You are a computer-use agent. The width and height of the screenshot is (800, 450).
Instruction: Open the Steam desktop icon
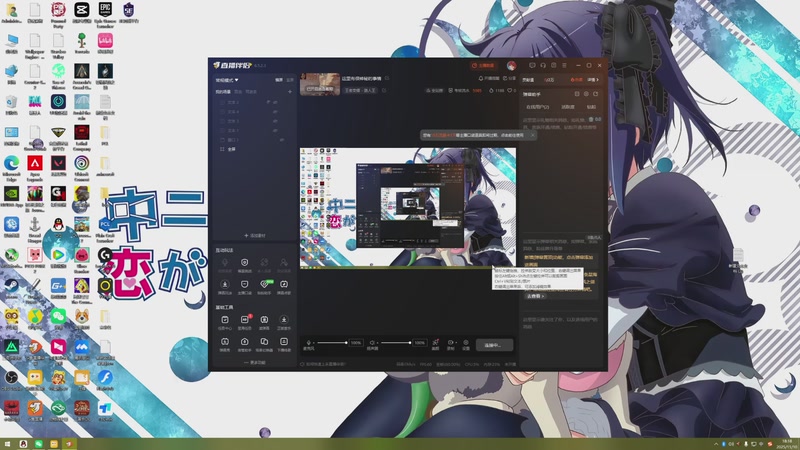click(11, 288)
